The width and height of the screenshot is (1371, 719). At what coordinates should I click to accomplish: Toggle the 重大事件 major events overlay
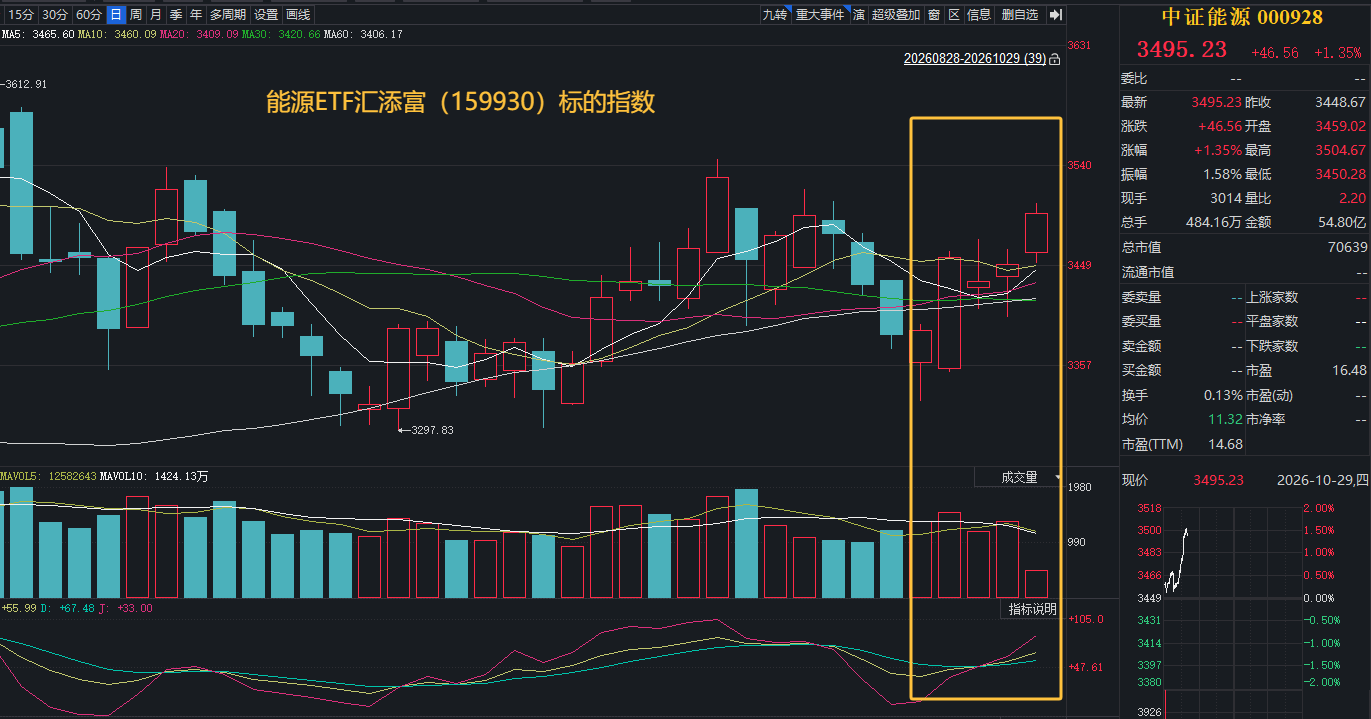(820, 14)
